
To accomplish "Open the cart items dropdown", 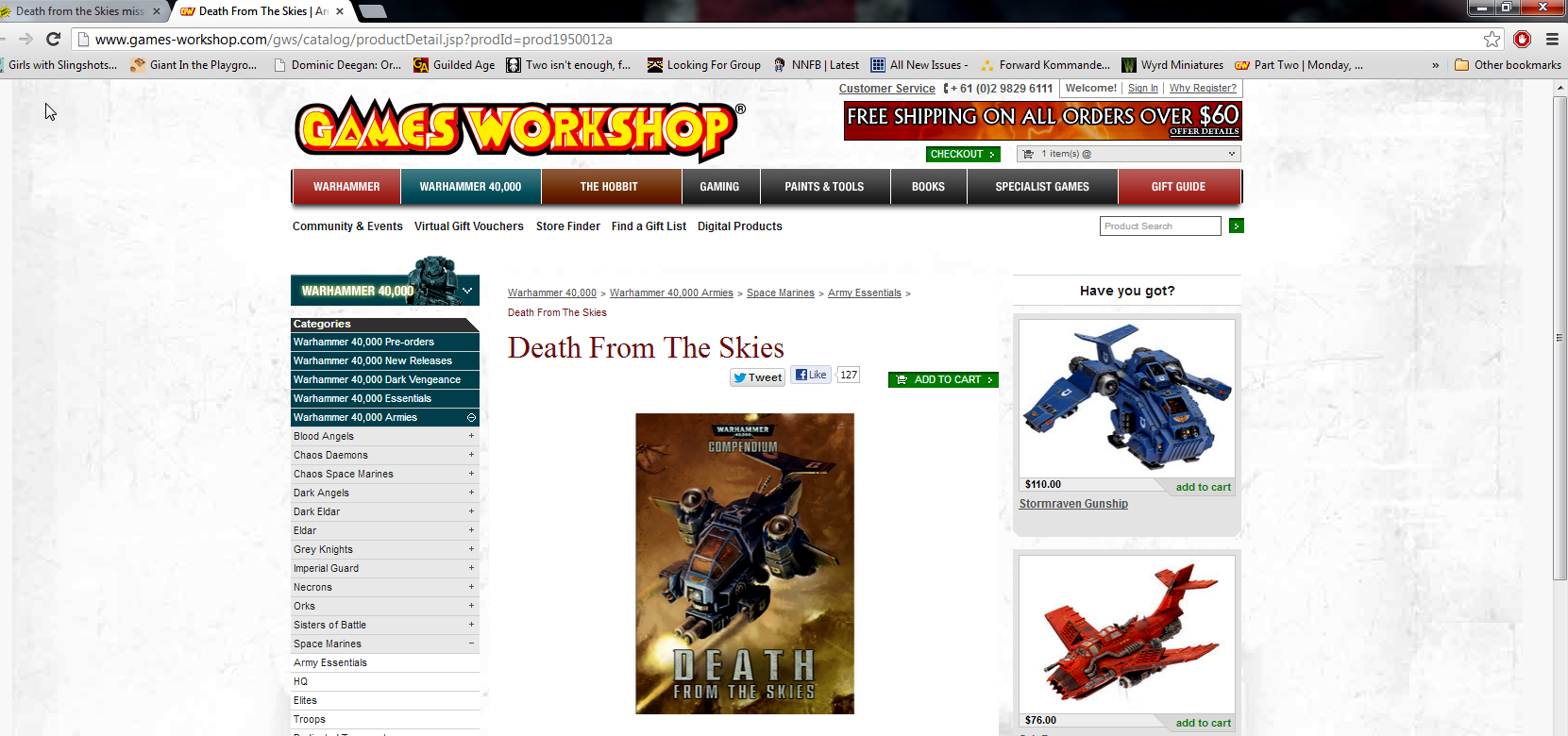I will click(x=1129, y=154).
